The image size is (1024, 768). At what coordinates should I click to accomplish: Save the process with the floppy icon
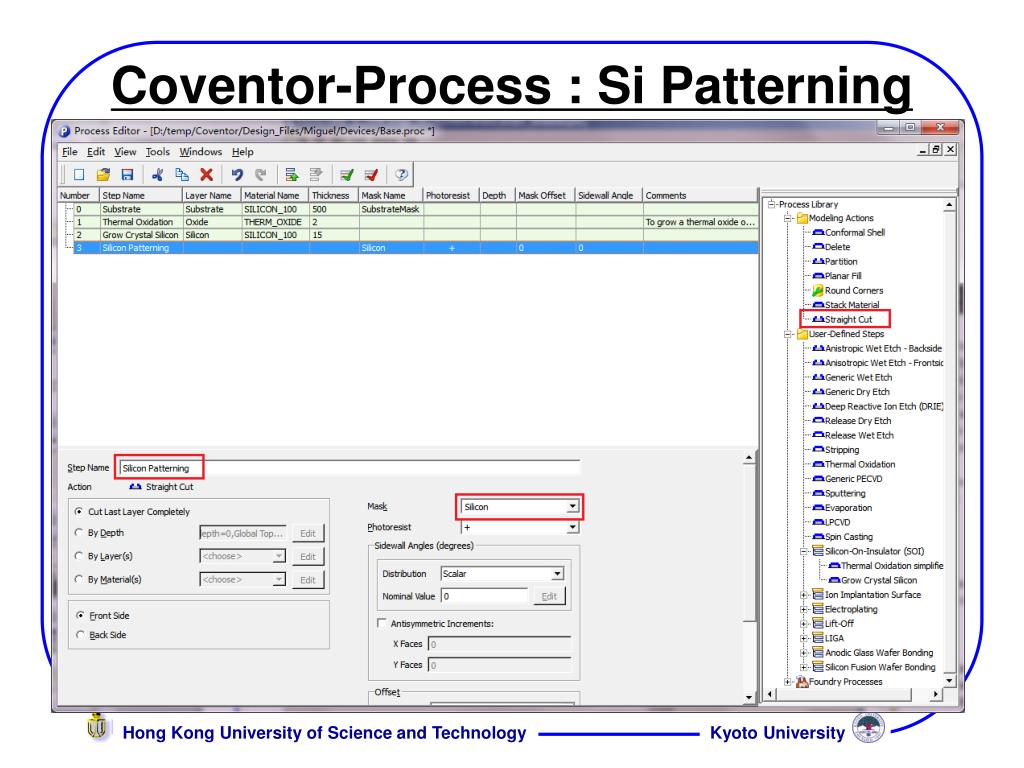tap(127, 175)
